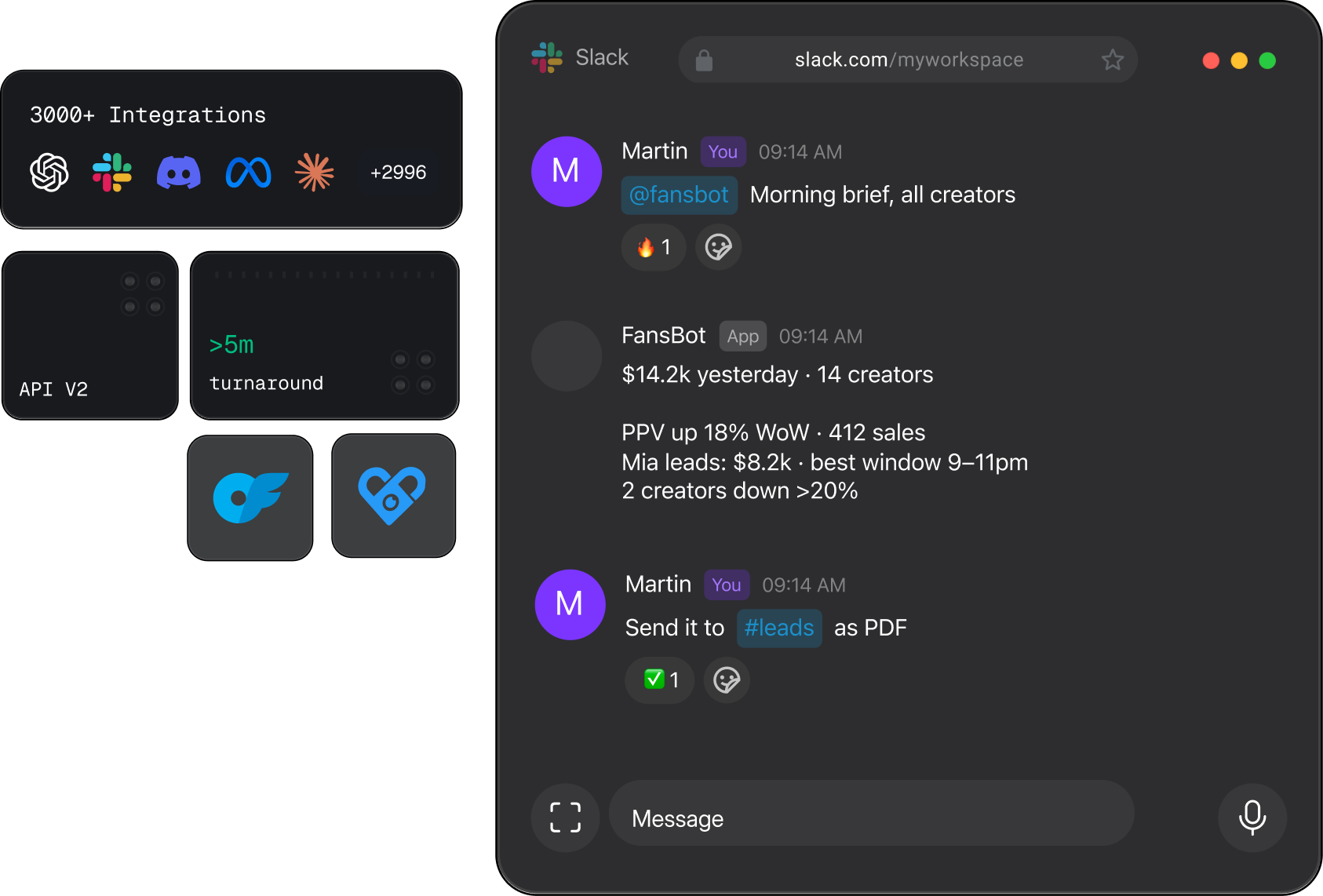Open the scan frame button beside Message
Viewport: 1323px width, 896px height.
coord(566,818)
